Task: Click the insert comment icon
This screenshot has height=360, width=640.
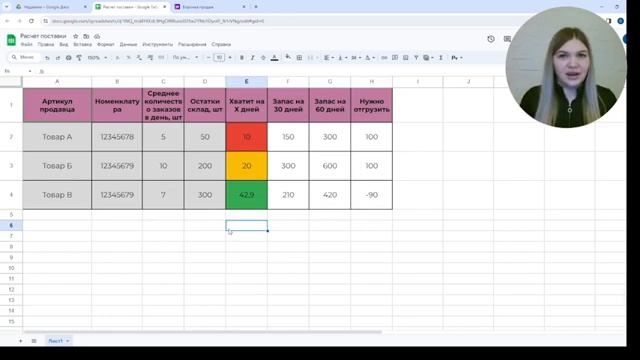Action: (x=395, y=58)
